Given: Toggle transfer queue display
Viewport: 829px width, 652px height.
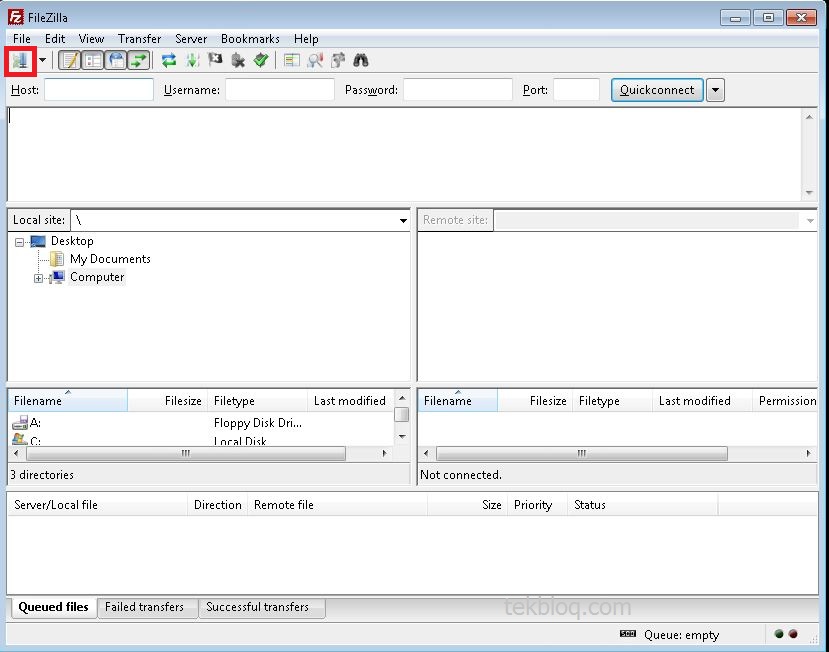Looking at the screenshot, I should coord(139,60).
